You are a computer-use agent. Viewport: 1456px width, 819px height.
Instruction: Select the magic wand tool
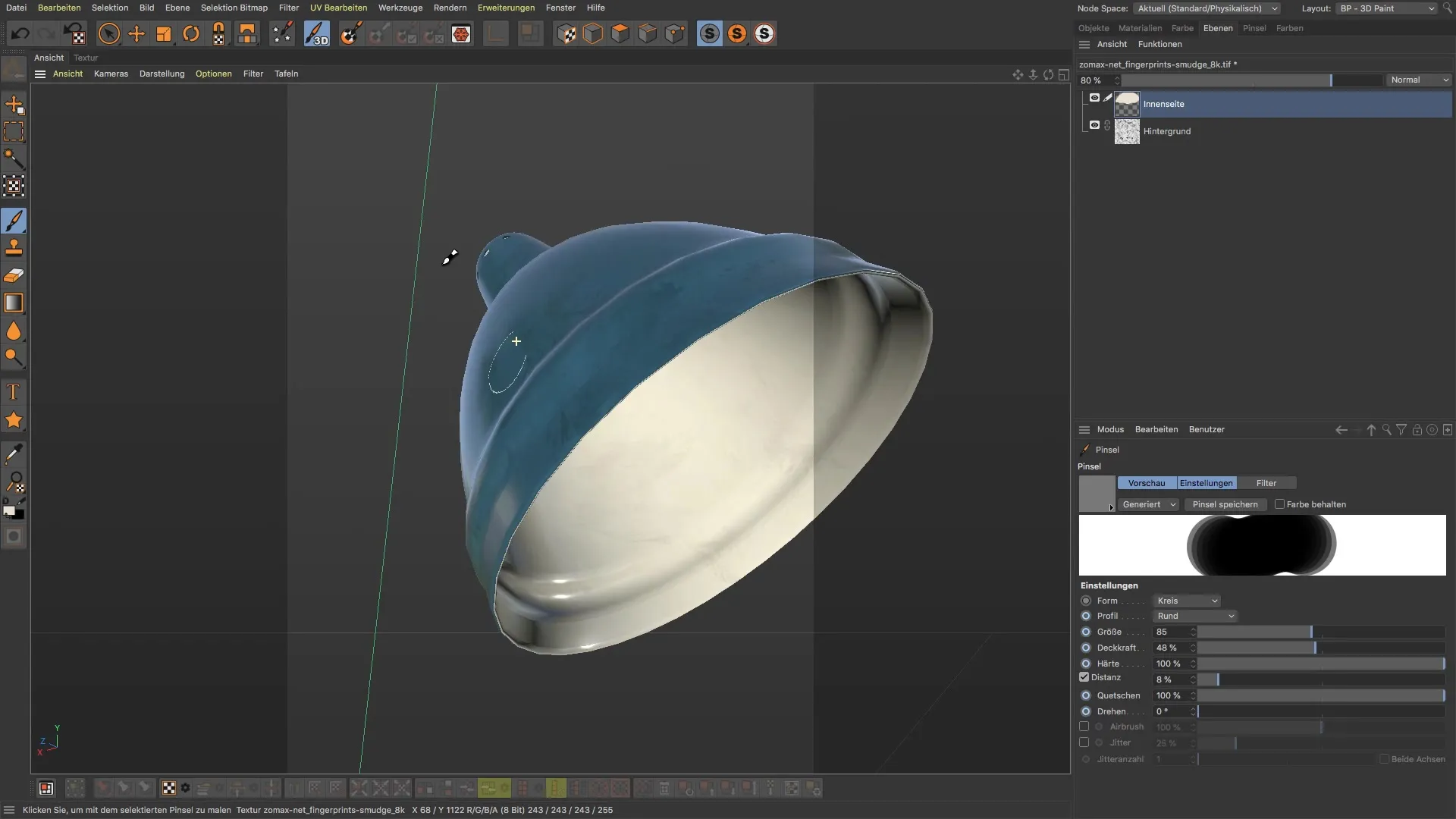click(14, 158)
